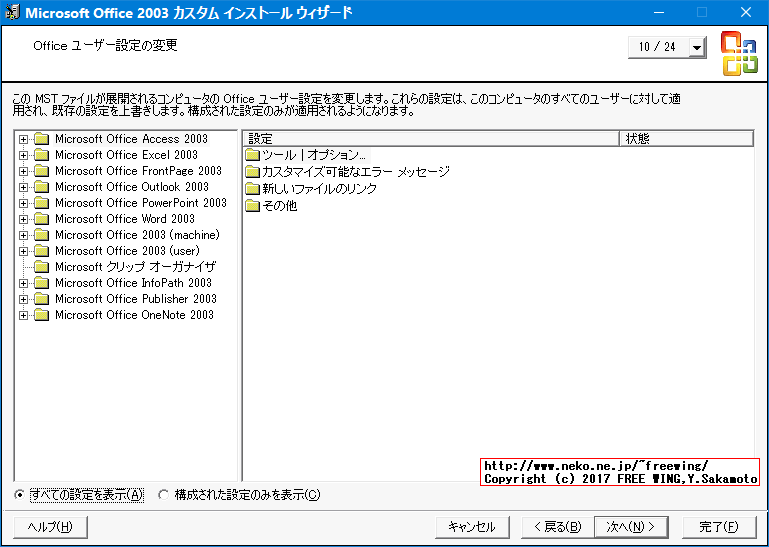Select the 構成された設定のみを表示 radio button

point(164,495)
